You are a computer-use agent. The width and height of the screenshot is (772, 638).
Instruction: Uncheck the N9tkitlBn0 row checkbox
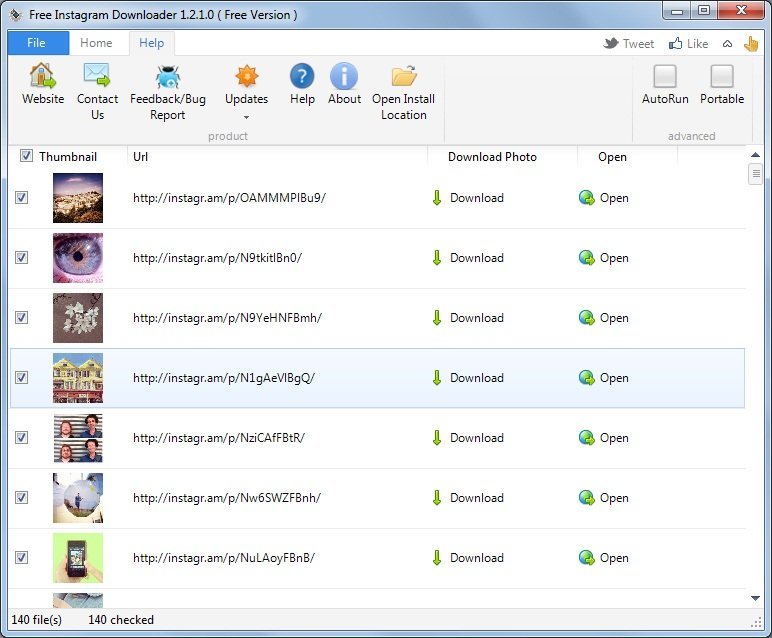pos(21,257)
